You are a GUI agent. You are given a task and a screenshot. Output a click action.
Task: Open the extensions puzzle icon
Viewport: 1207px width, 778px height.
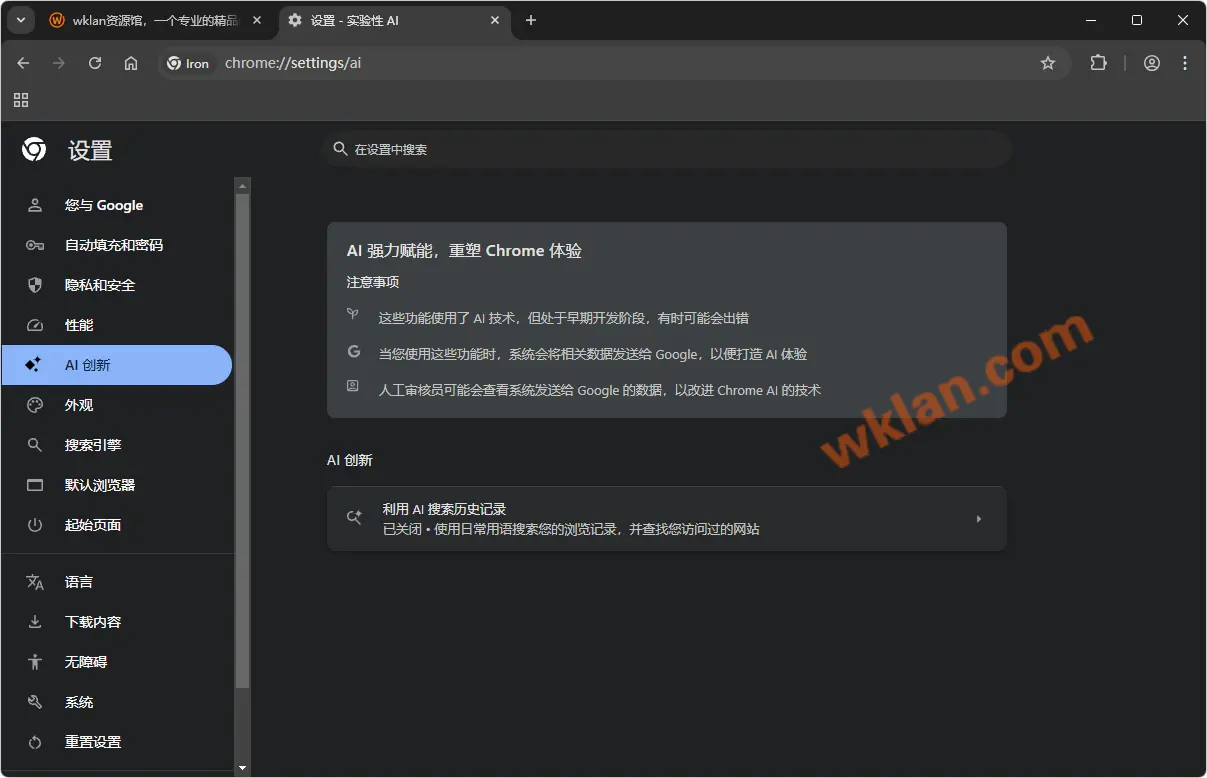pyautogui.click(x=1098, y=63)
